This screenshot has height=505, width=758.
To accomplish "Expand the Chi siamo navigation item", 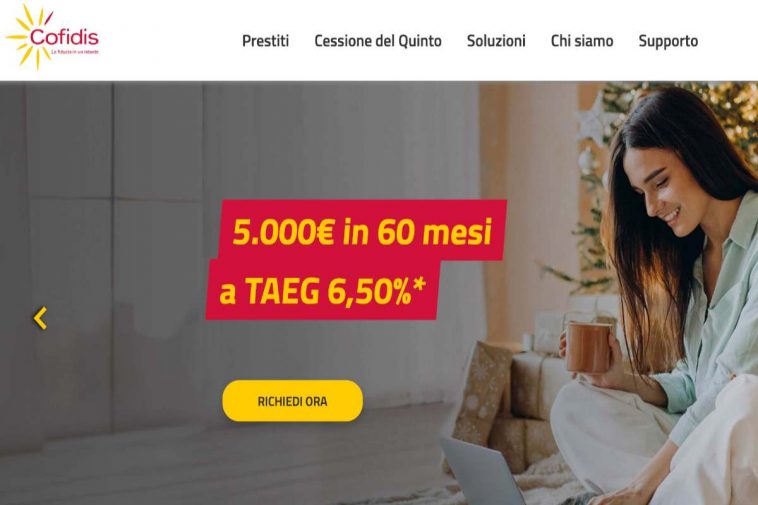I will coord(582,41).
